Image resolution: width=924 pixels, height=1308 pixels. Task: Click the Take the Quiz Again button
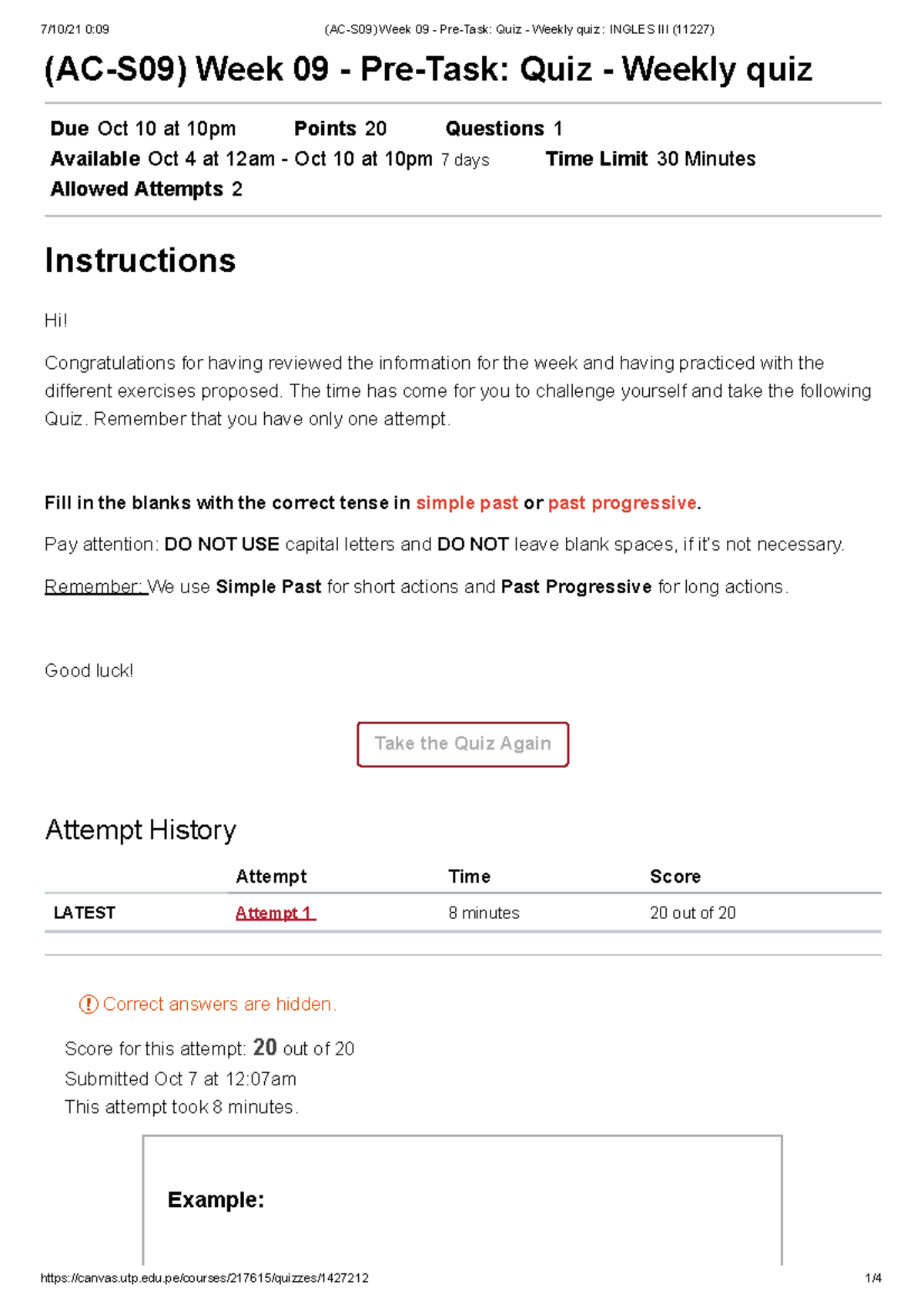tap(462, 744)
